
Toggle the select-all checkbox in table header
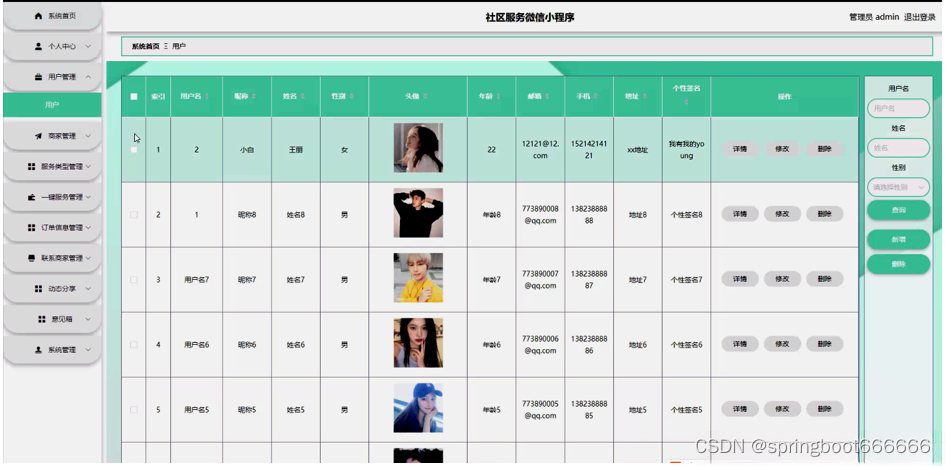pyautogui.click(x=134, y=97)
